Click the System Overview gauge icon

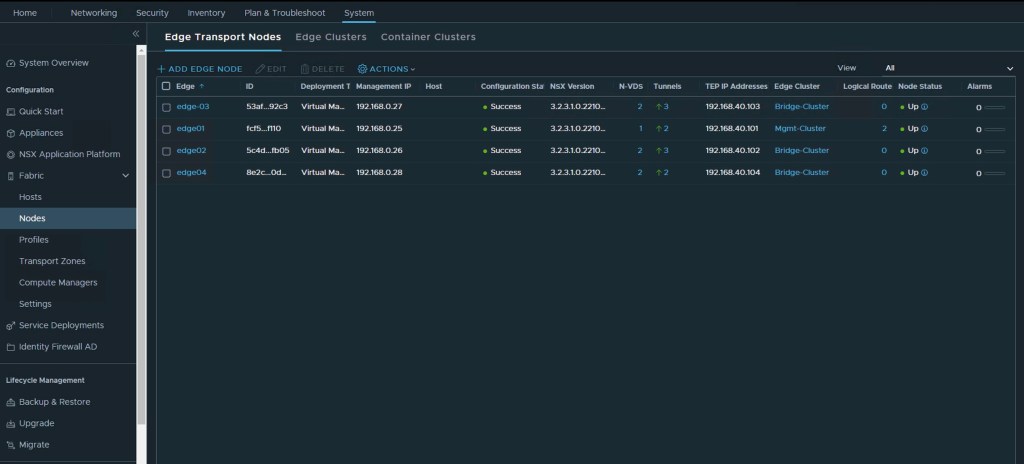click(x=11, y=63)
